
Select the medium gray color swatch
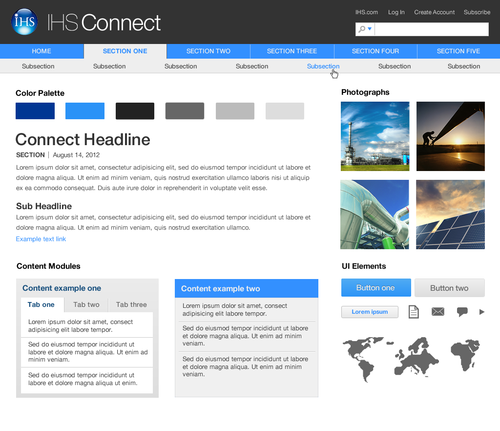tap(235, 111)
